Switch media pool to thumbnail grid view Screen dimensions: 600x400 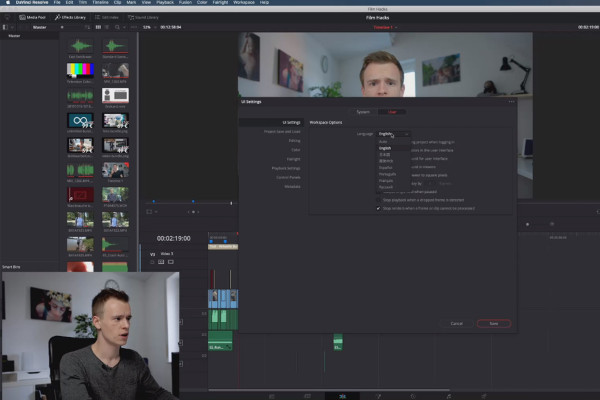98,27
